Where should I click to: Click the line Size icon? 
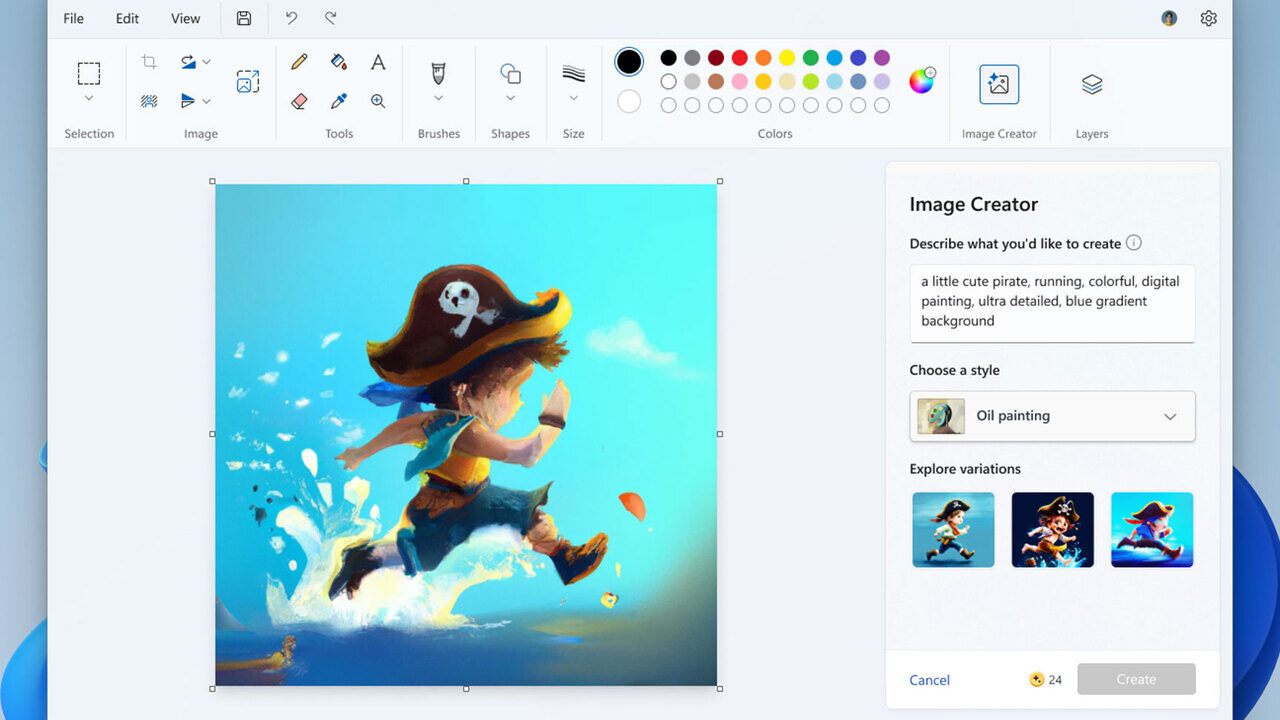(x=574, y=73)
